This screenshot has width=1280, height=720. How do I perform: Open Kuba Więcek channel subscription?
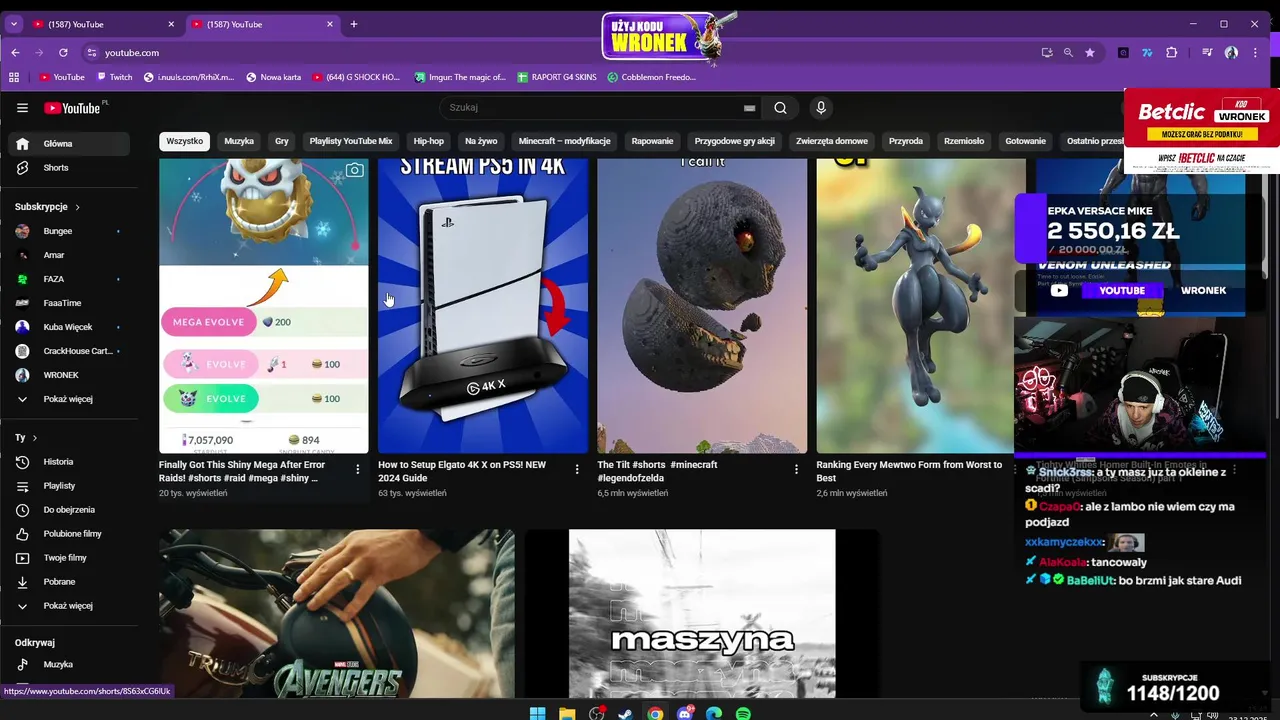[68, 327]
